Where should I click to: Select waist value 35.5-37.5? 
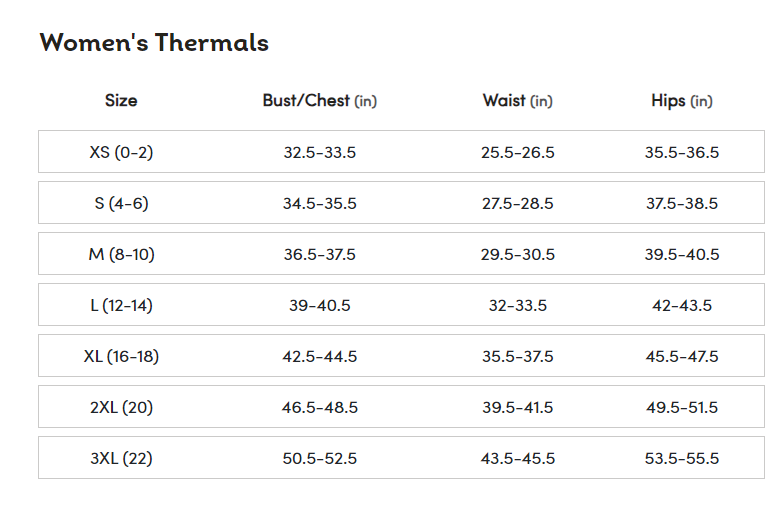coord(517,356)
